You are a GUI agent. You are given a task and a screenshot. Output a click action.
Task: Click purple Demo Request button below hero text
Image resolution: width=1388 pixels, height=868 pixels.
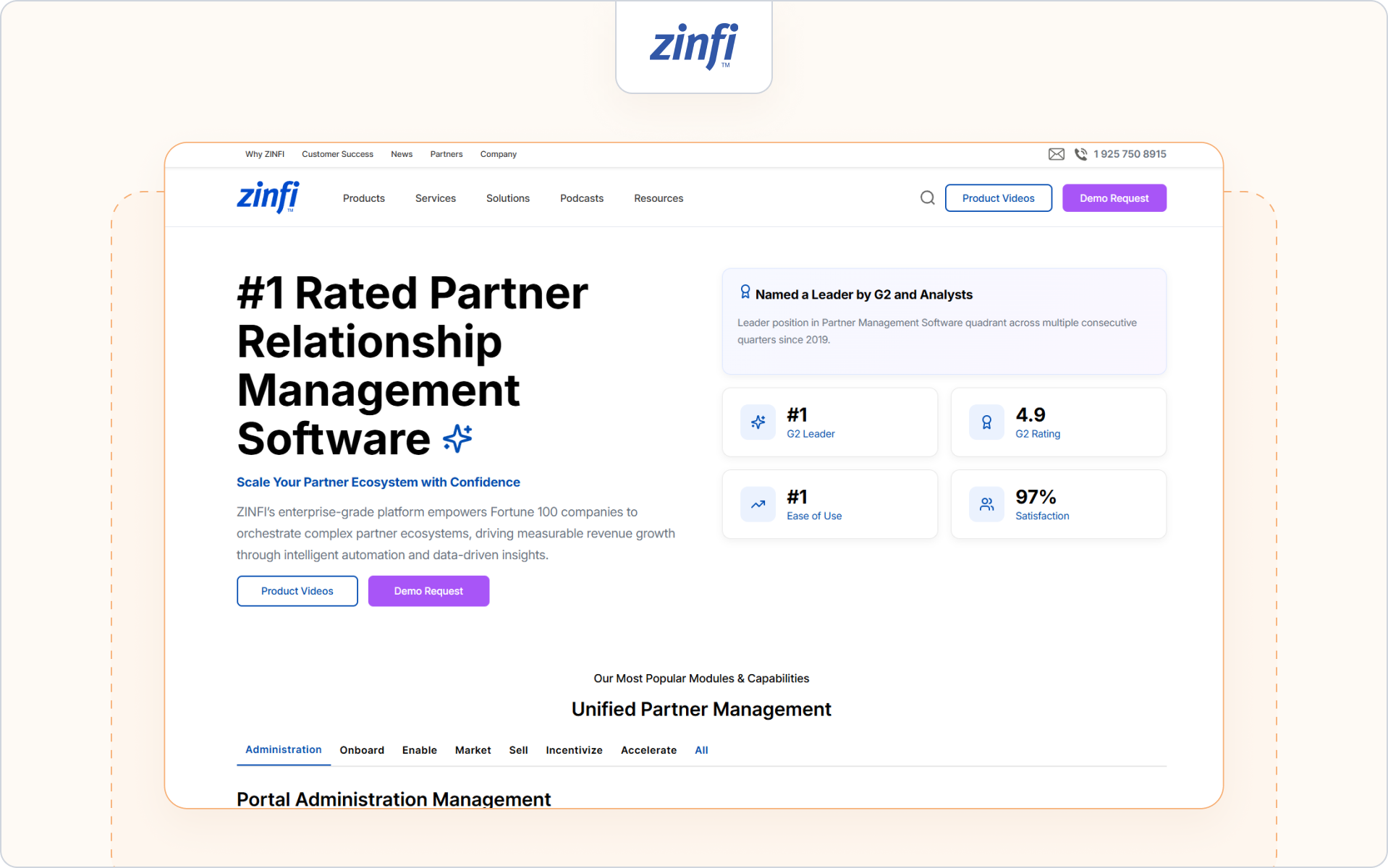tap(429, 591)
